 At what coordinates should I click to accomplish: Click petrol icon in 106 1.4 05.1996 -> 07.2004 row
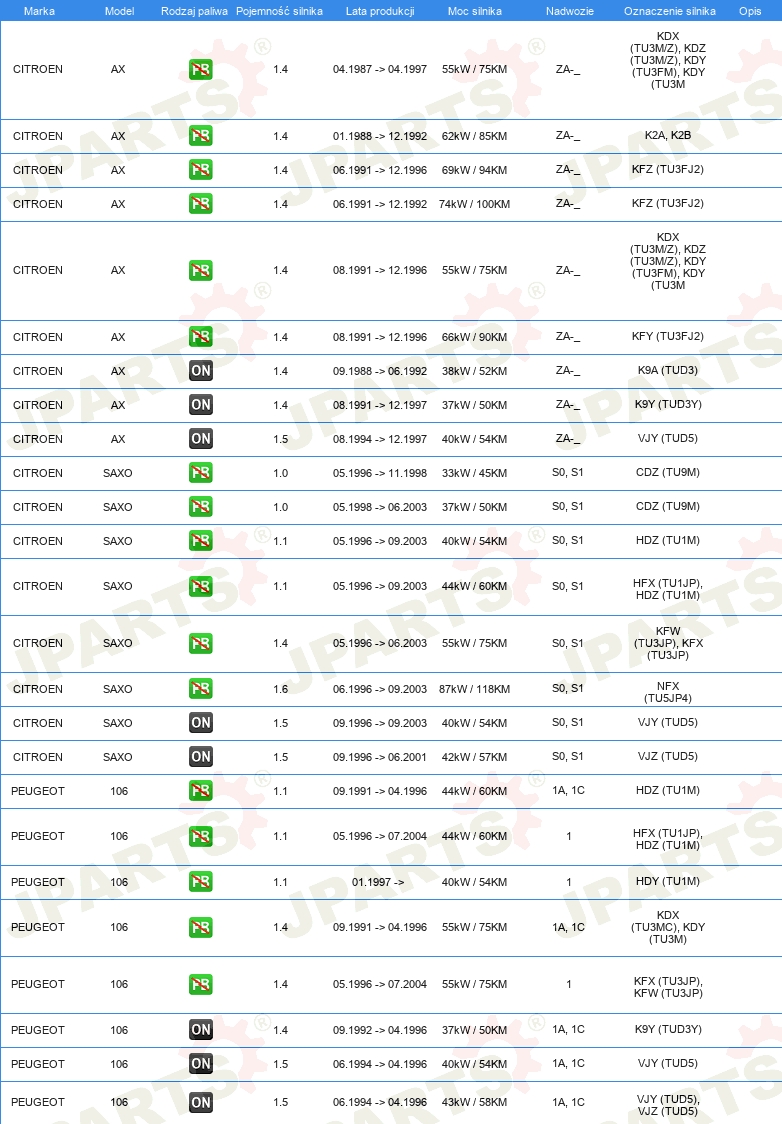201,984
